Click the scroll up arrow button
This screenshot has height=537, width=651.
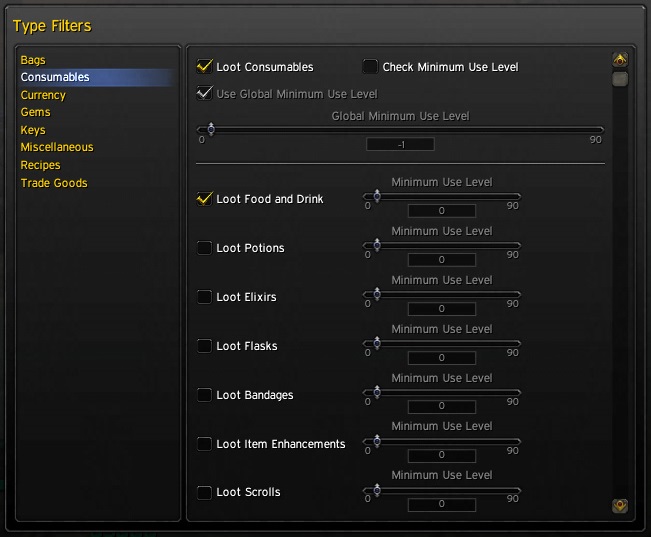620,60
